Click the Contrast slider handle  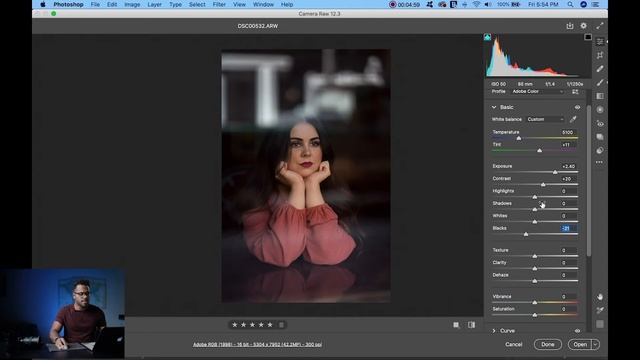click(x=543, y=184)
